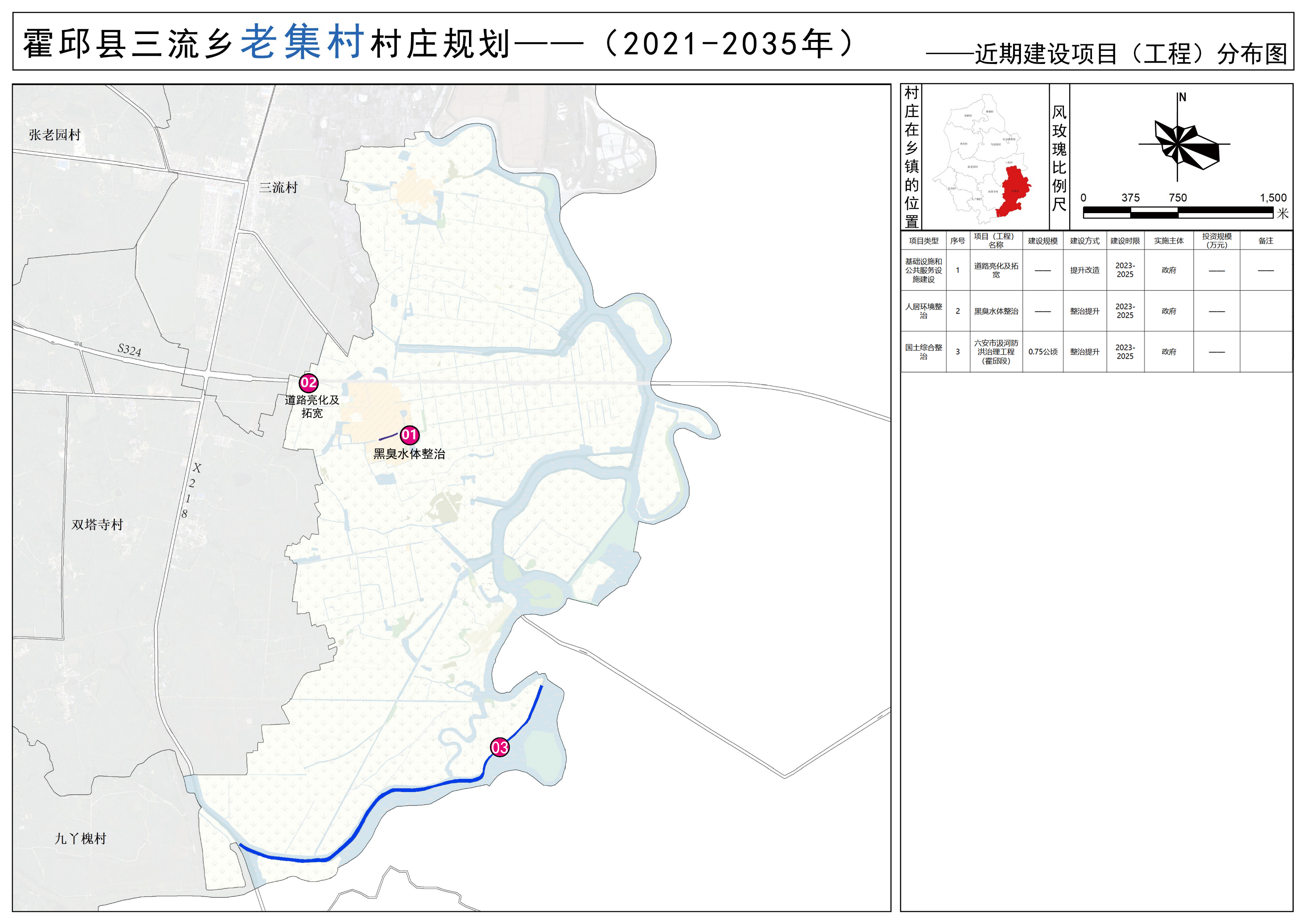This screenshot has width=1307, height=924.
Task: Click the N north indicator label
Action: (x=1182, y=97)
